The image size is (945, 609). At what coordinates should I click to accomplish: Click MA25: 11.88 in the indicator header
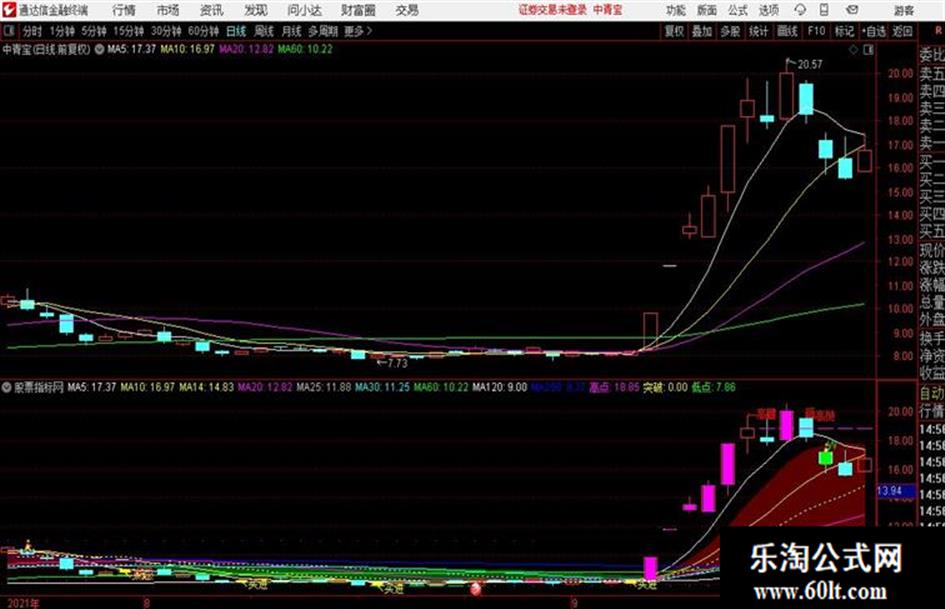[324, 387]
